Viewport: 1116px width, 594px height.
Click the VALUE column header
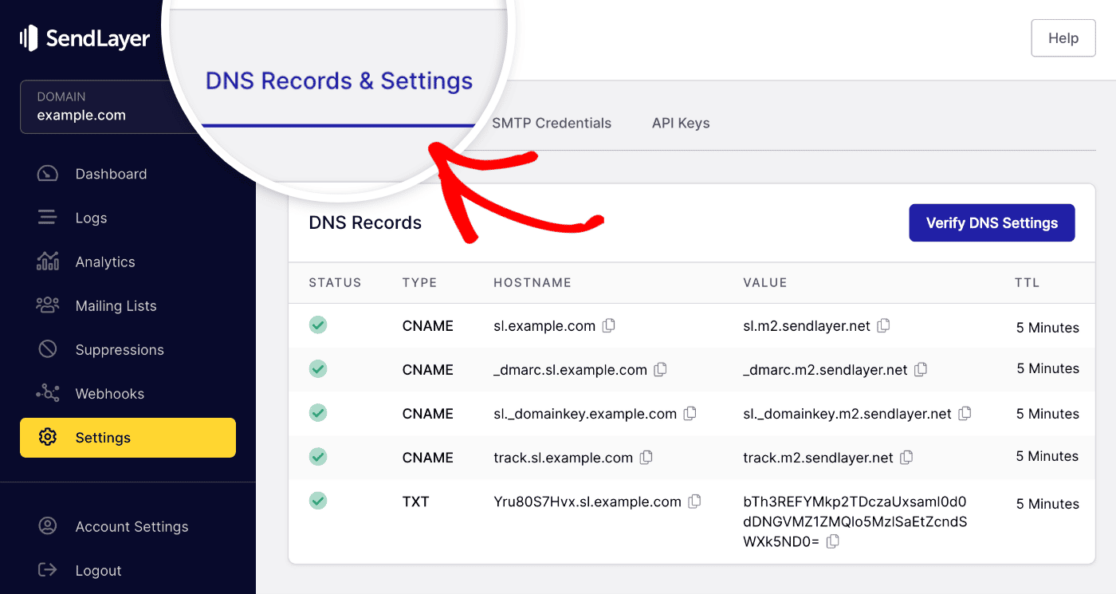[x=765, y=282]
